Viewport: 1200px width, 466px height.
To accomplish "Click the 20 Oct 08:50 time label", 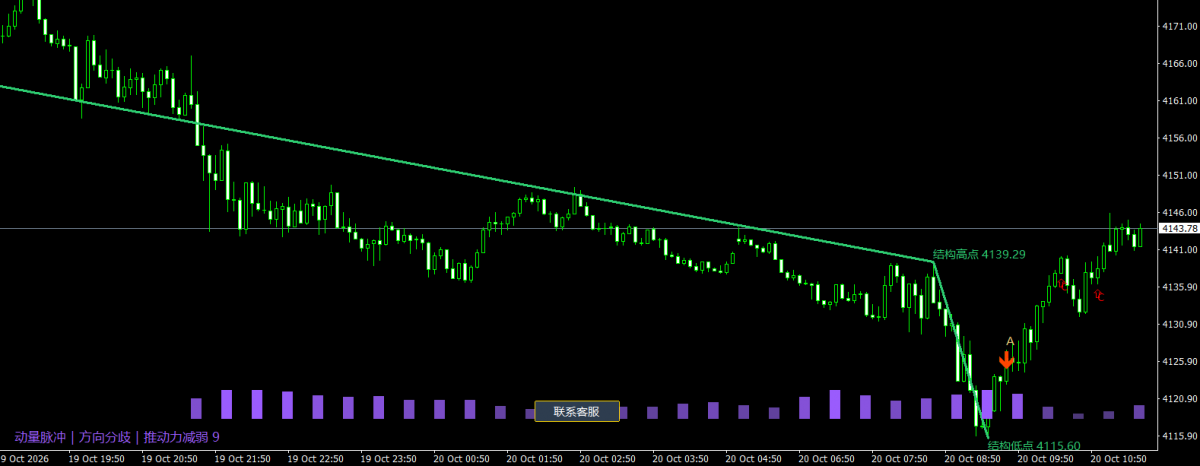I will (x=974, y=459).
